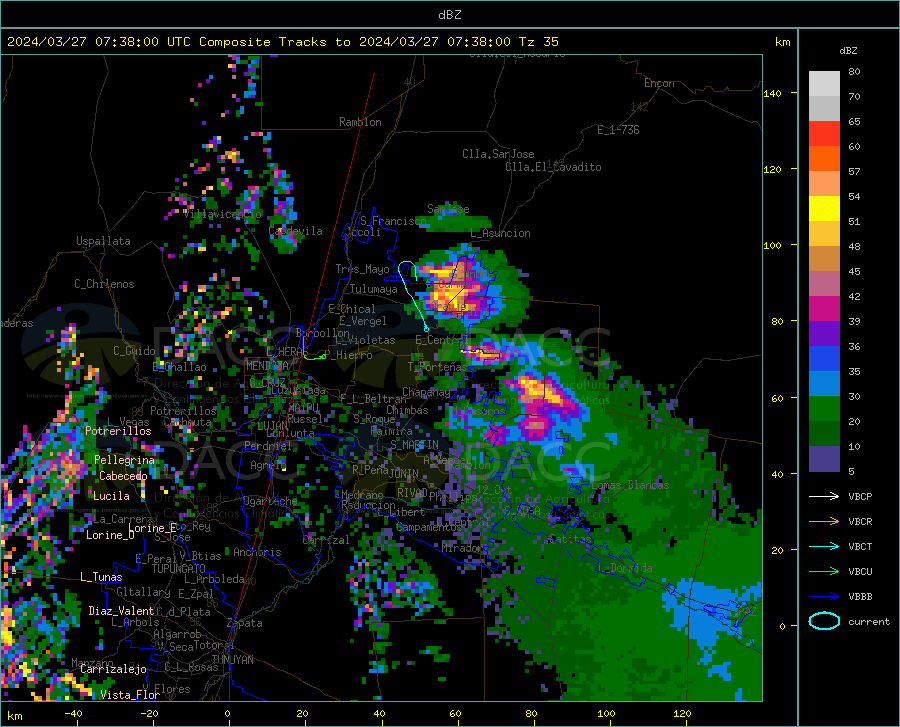Click the cyan 'current' ellipse legend symbol

click(824, 621)
